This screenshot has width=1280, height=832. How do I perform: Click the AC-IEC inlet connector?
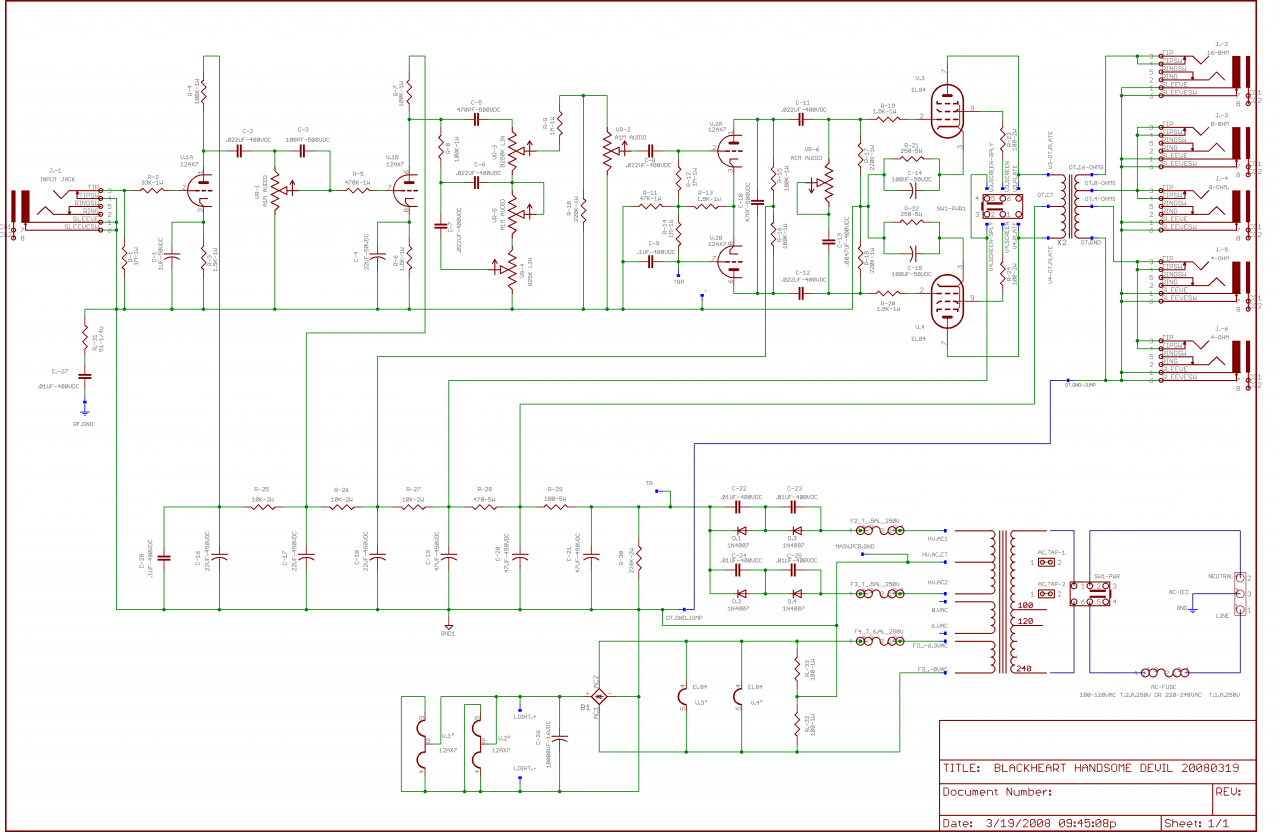[1241, 595]
